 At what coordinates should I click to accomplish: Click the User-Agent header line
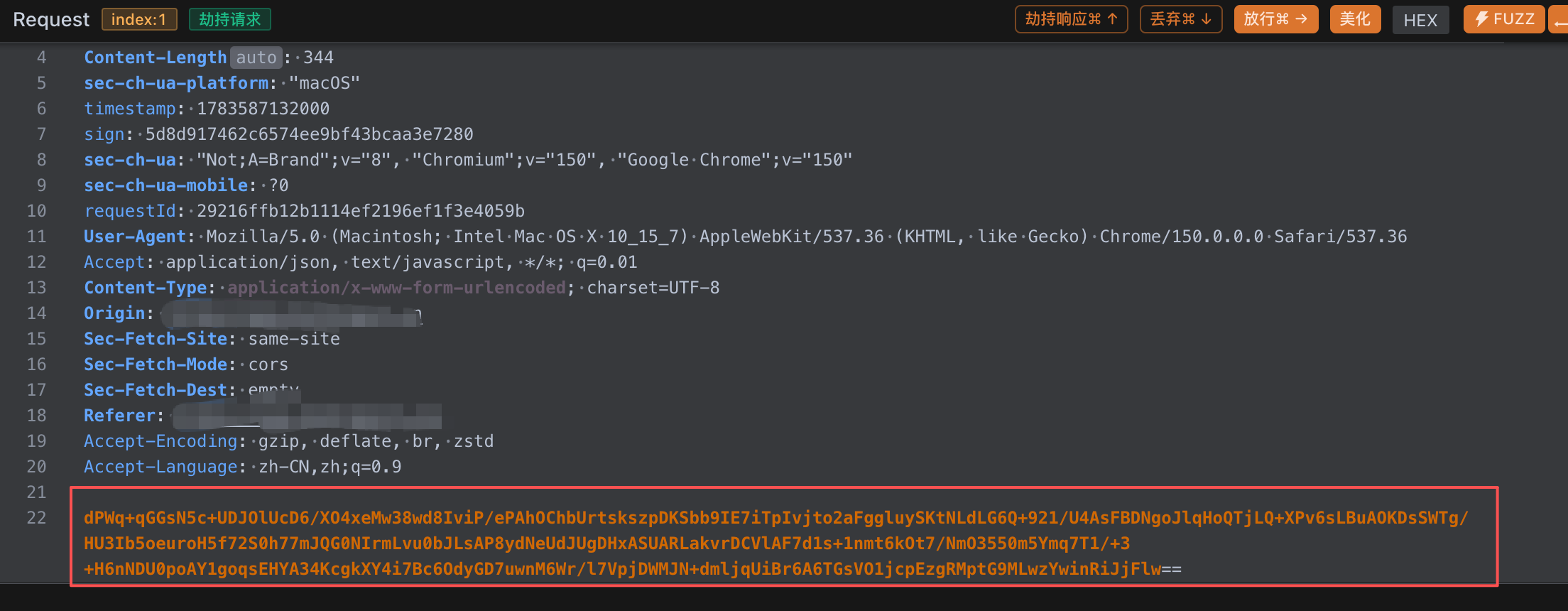tap(745, 237)
